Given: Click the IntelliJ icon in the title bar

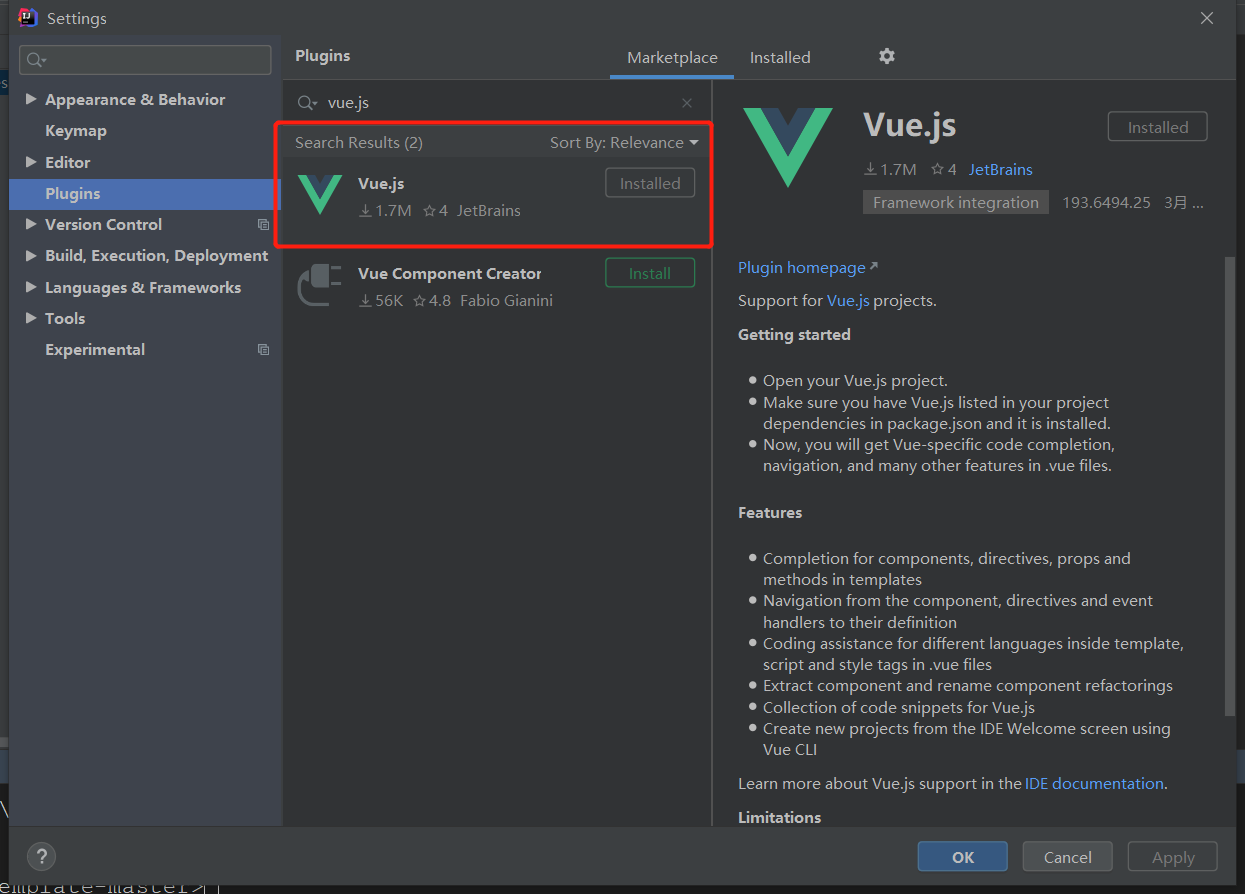Looking at the screenshot, I should [28, 18].
